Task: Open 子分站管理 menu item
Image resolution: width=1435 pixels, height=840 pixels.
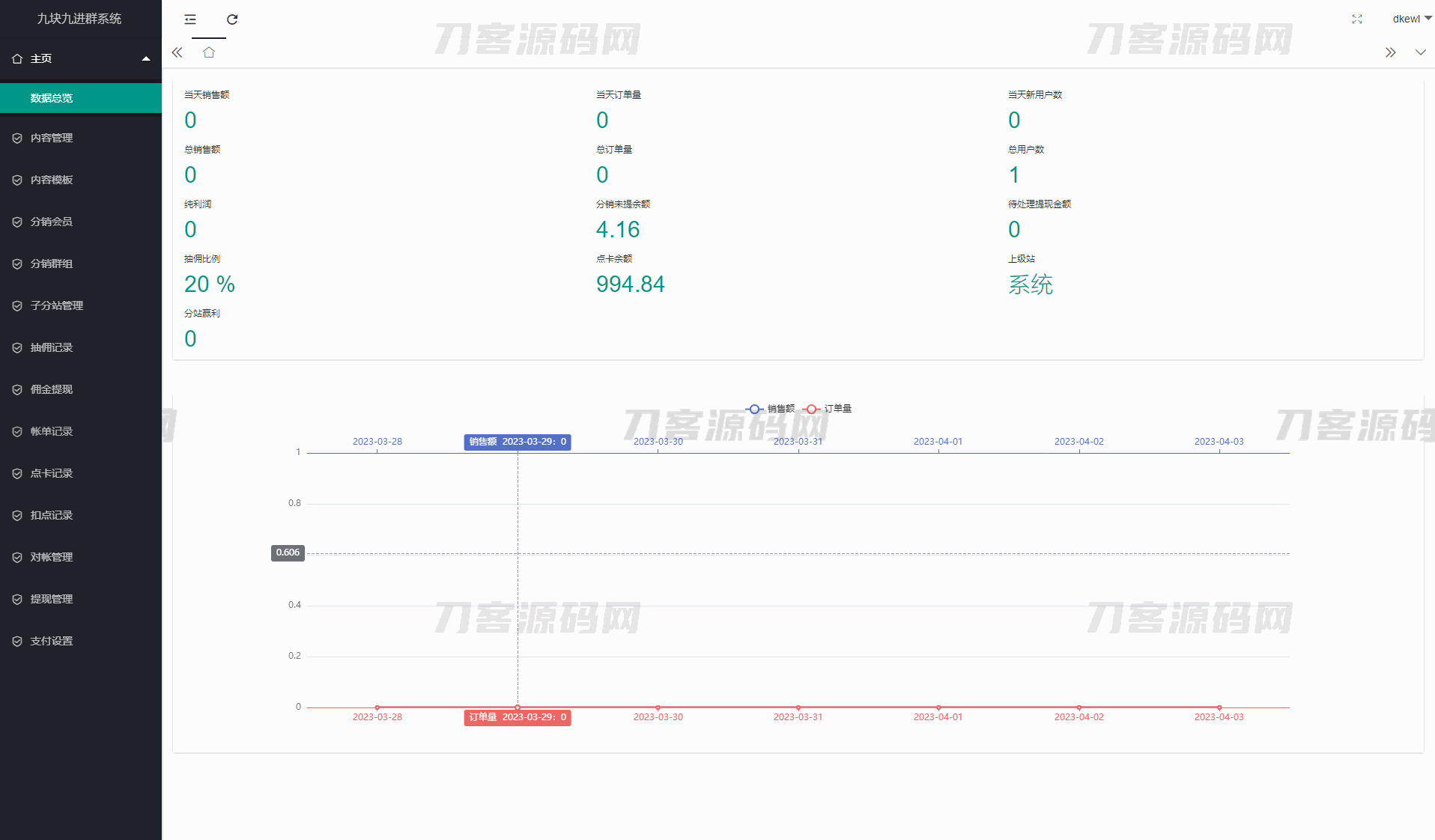Action: coord(57,305)
